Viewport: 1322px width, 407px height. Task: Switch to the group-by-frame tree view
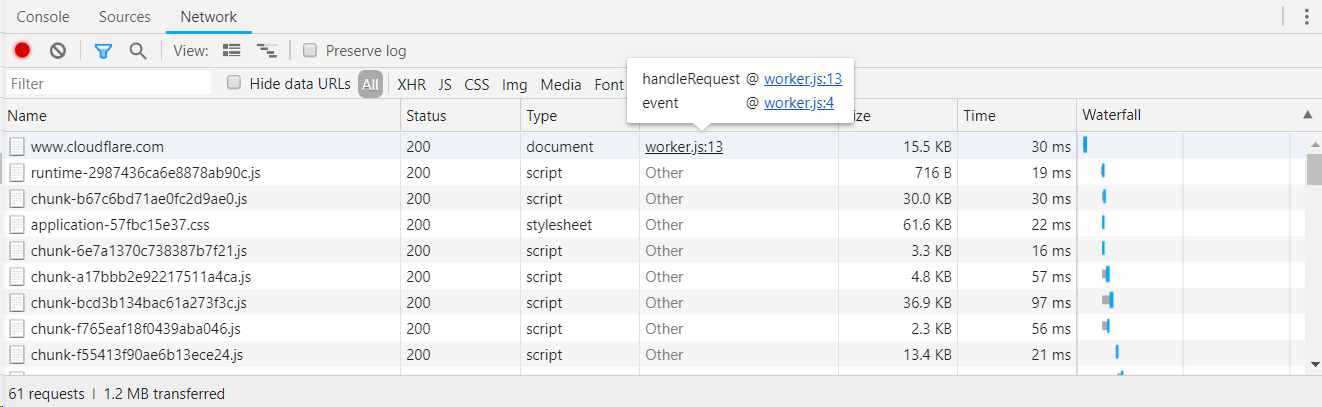[x=267, y=50]
